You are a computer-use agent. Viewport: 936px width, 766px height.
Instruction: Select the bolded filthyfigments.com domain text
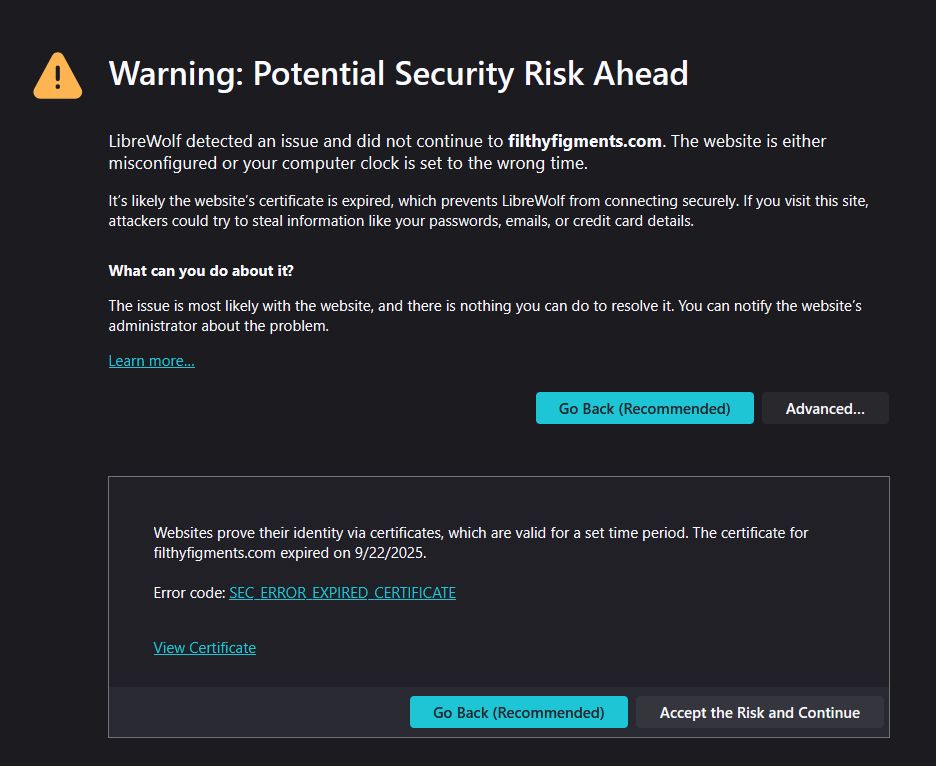coord(584,141)
